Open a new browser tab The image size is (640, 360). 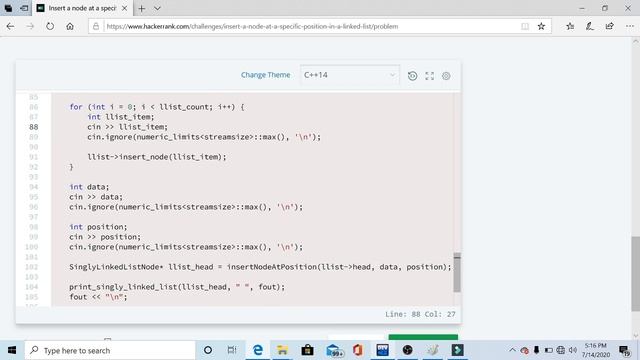click(x=142, y=8)
